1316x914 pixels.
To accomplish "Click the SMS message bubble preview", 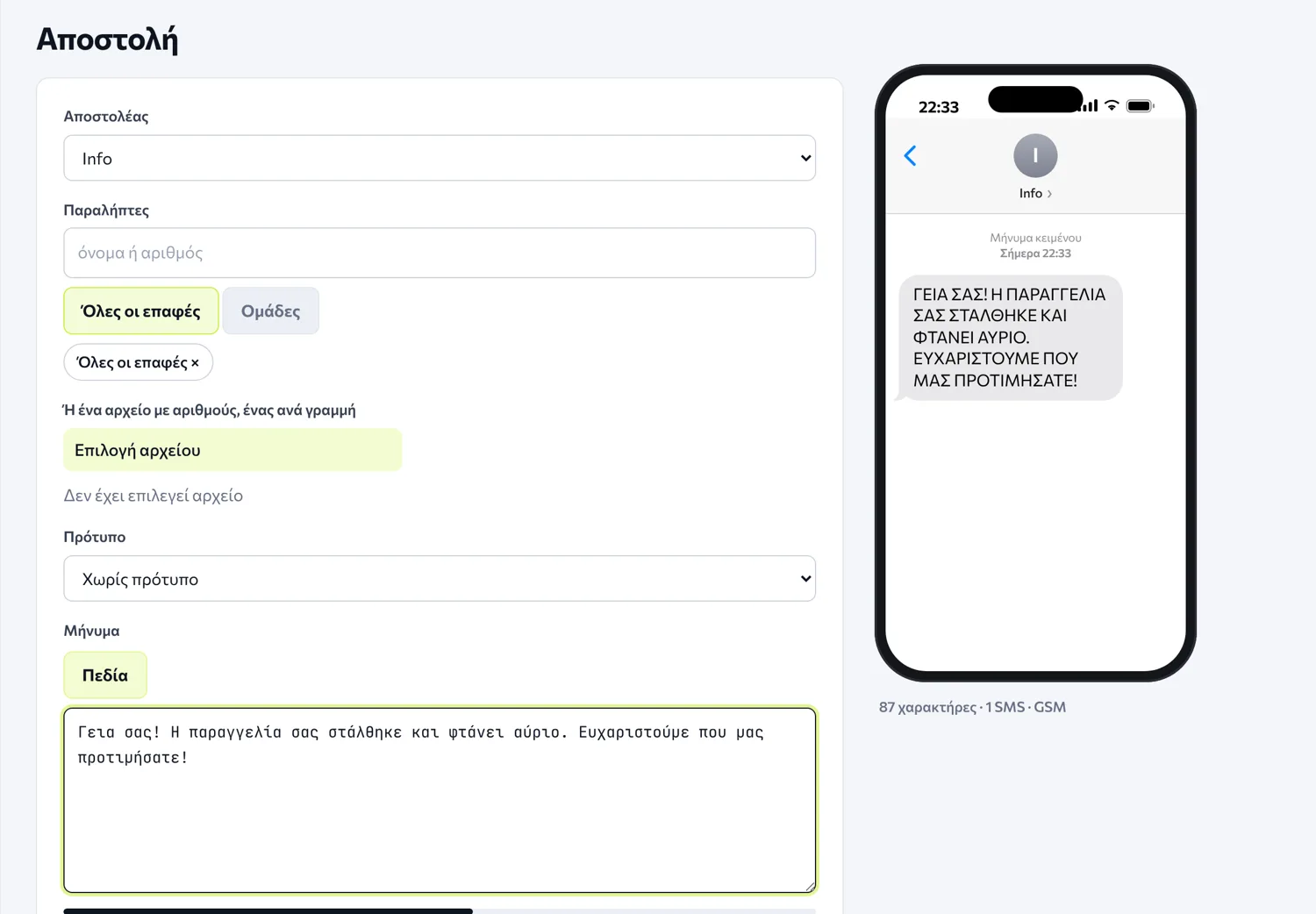I will [1010, 338].
